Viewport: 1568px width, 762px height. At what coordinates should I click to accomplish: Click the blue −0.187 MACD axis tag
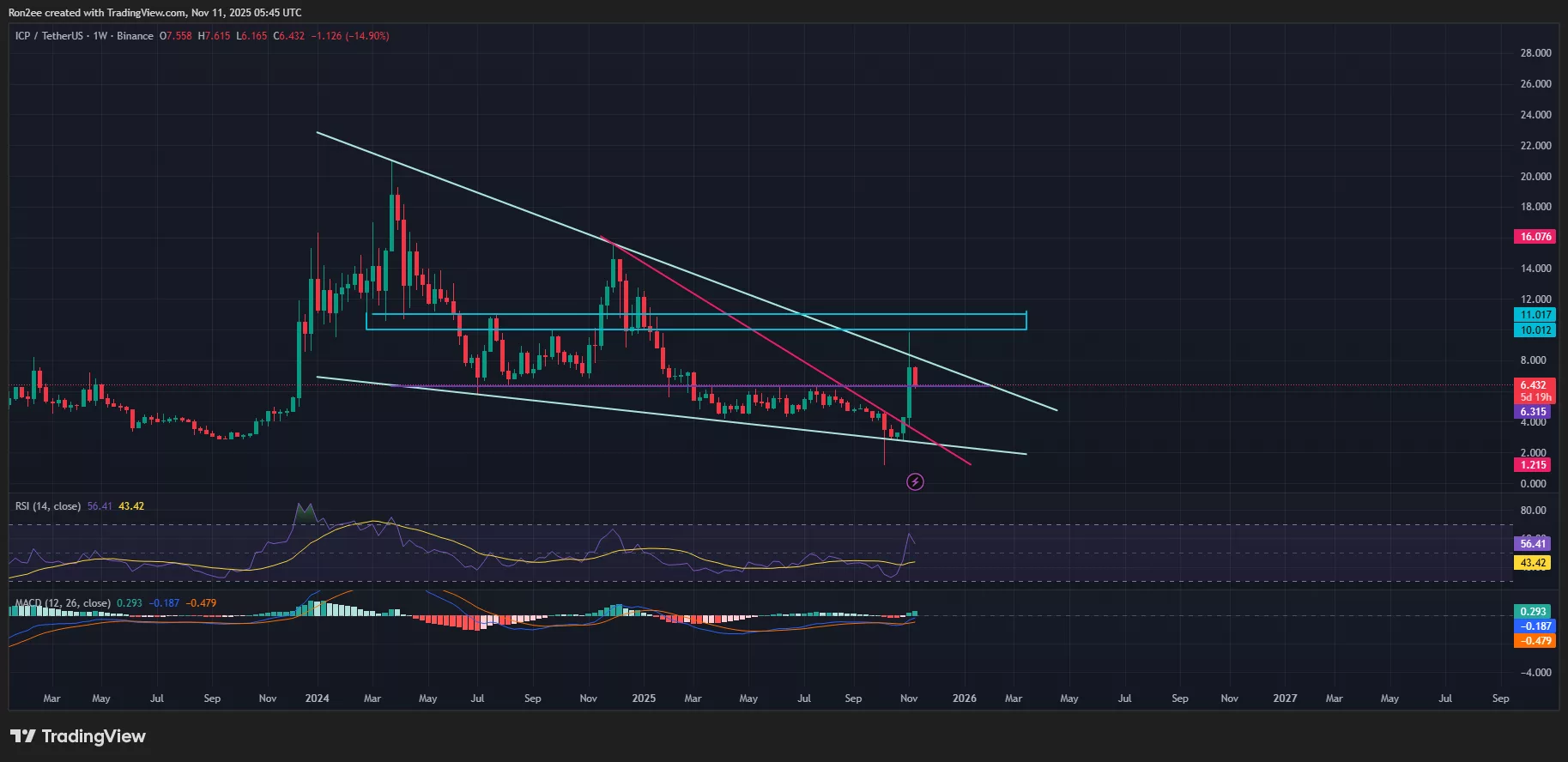[1535, 626]
